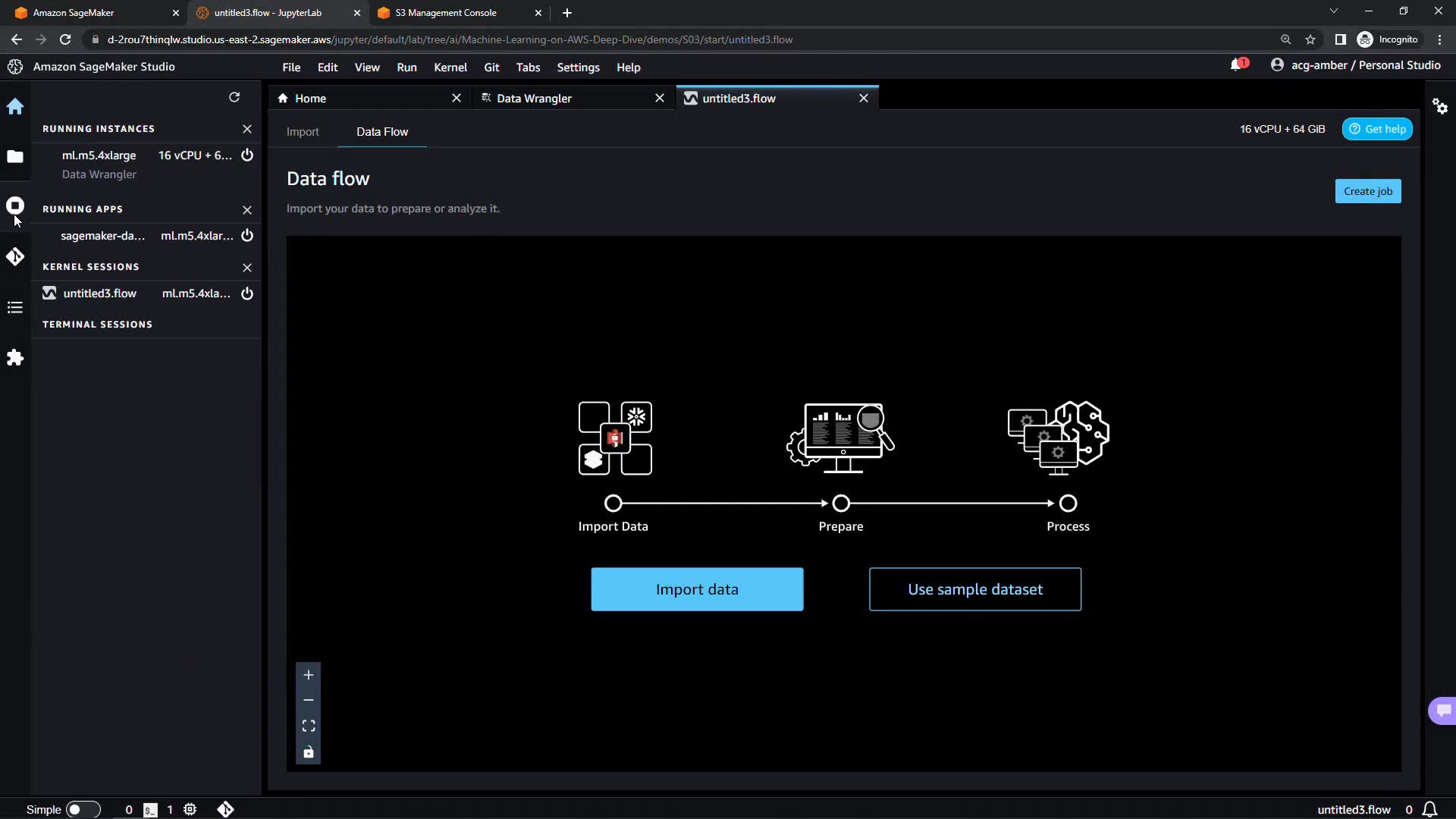The width and height of the screenshot is (1456, 819).
Task: Open the Git sidebar panel icon
Action: tap(15, 257)
